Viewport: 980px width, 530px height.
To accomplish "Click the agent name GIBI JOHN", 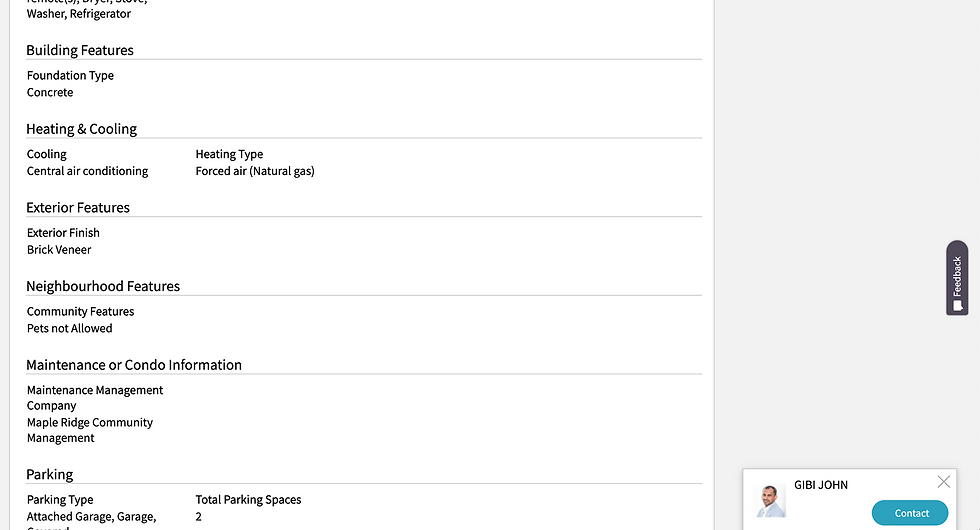I will [x=821, y=485].
